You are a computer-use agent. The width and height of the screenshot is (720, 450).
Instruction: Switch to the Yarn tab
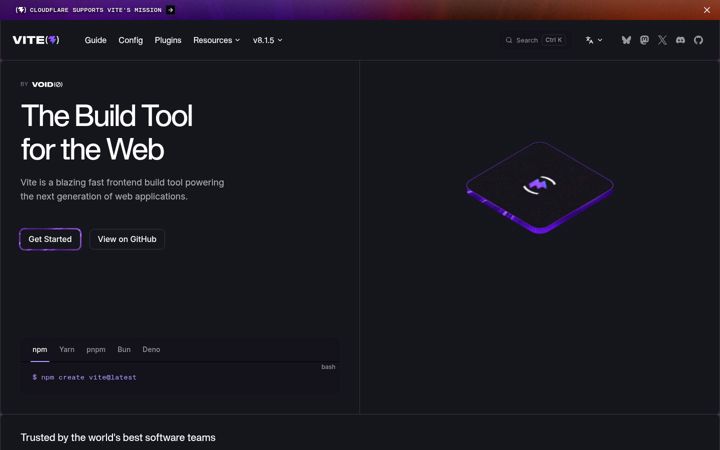click(67, 349)
